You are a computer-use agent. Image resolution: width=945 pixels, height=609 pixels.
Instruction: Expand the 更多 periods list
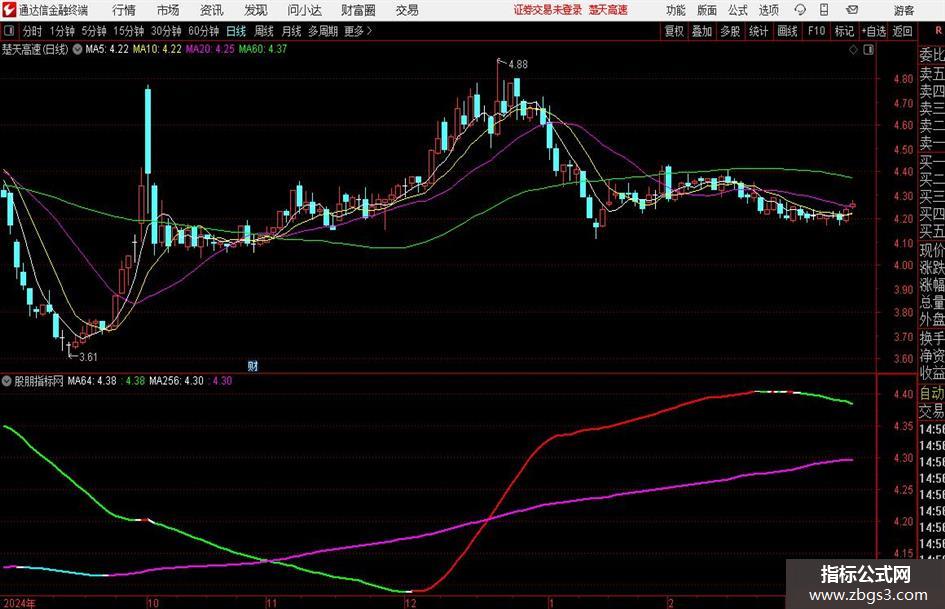click(358, 31)
